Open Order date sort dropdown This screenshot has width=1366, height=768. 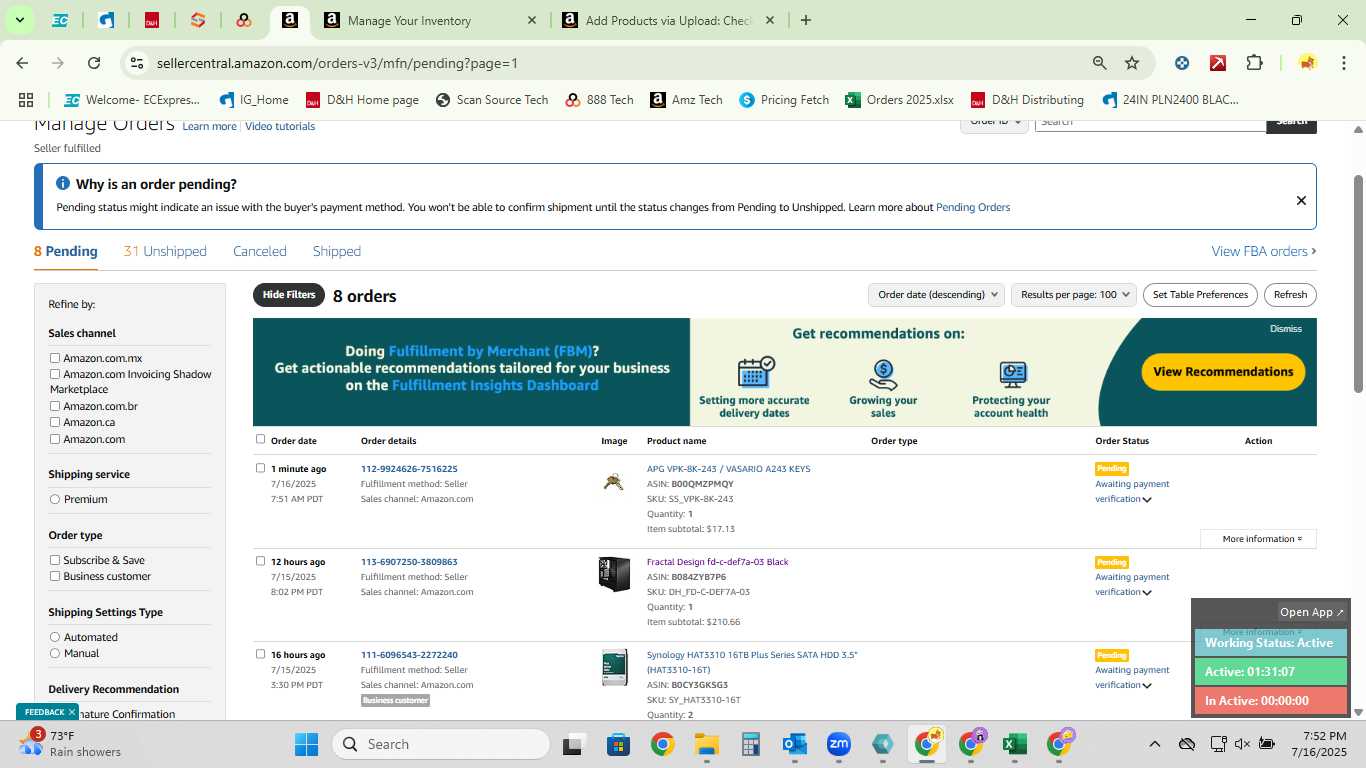[x=937, y=295]
